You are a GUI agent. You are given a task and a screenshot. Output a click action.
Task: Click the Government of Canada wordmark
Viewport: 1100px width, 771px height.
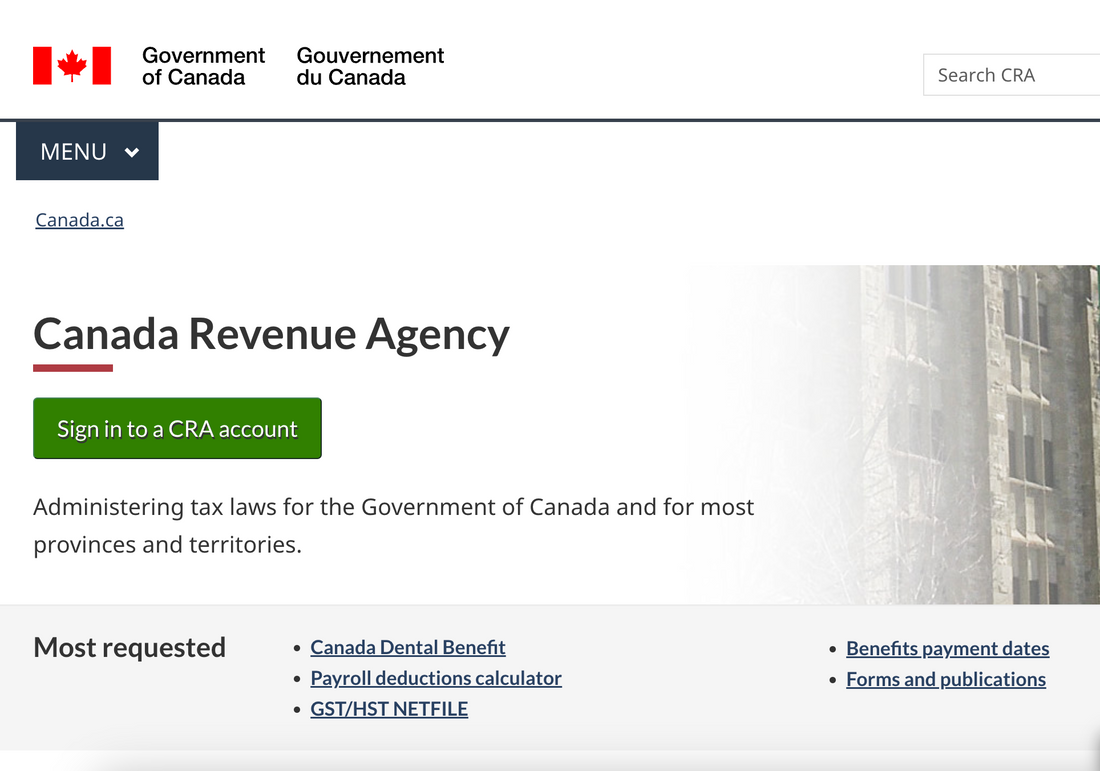point(203,66)
